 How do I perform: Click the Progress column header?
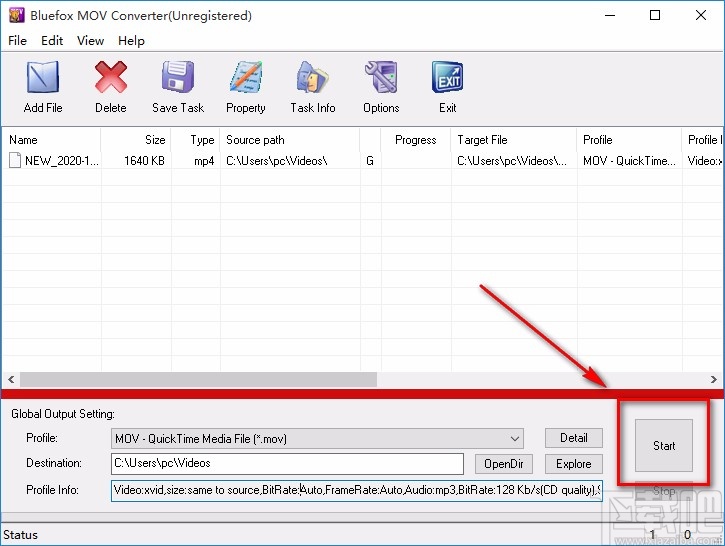416,140
